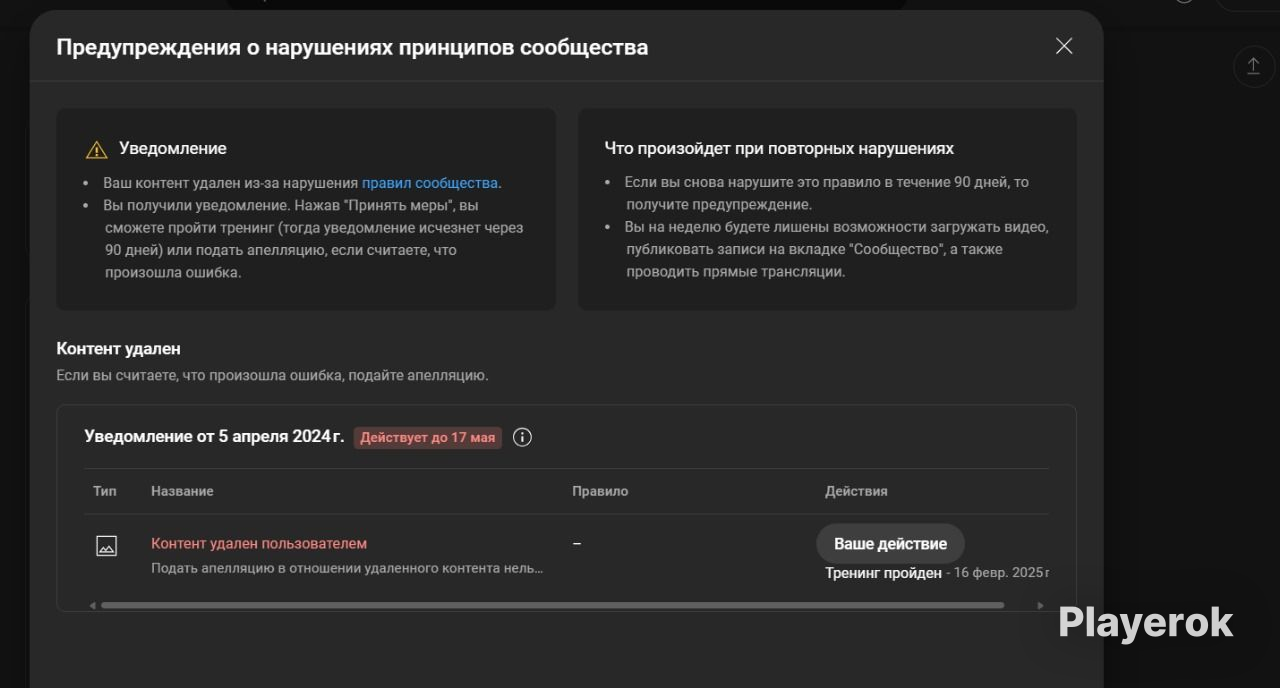Click the 'Действует до 17 мая' badge
This screenshot has height=688, width=1280.
pyautogui.click(x=427, y=438)
